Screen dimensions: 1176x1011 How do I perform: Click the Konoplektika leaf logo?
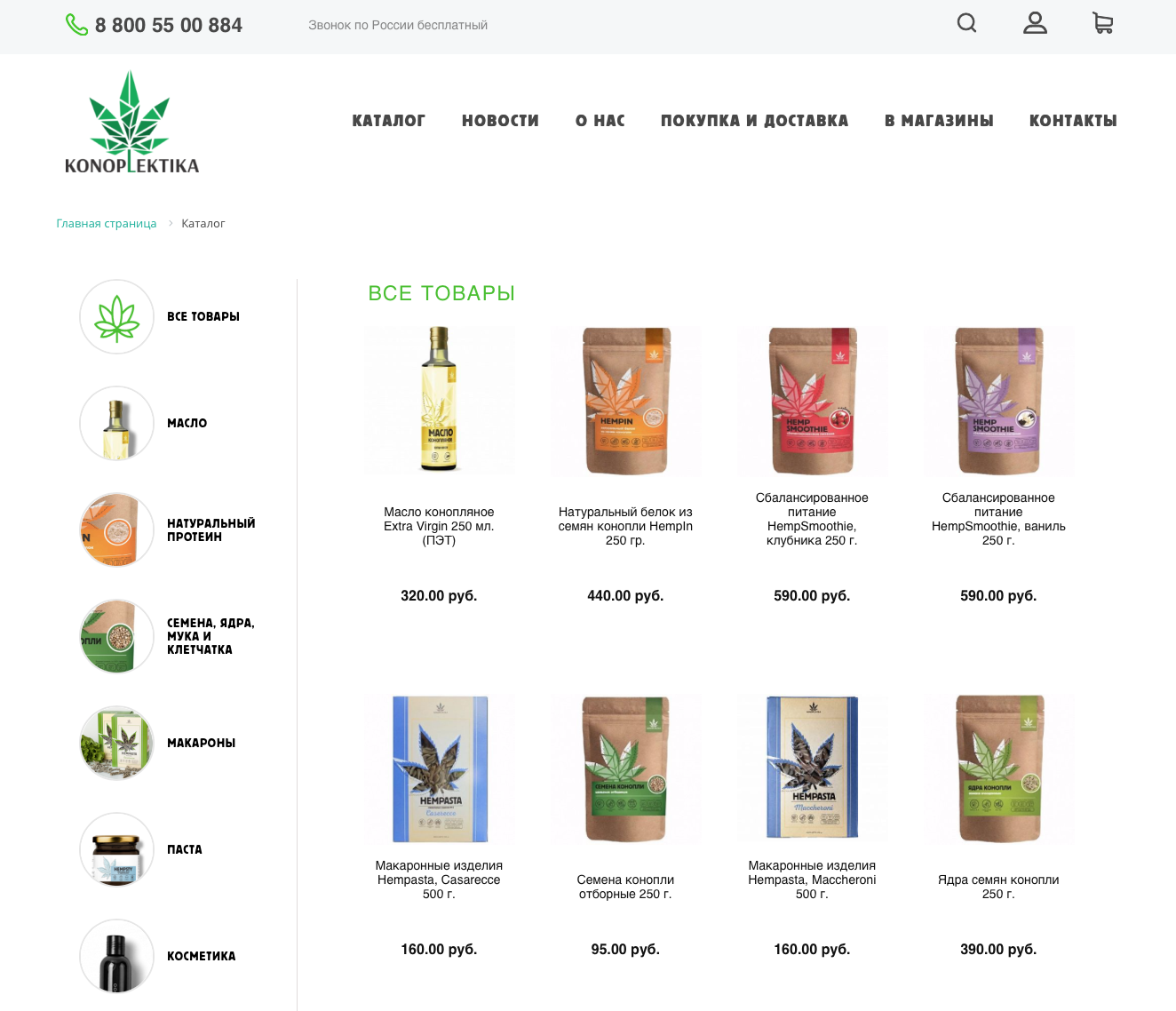[x=131, y=122]
